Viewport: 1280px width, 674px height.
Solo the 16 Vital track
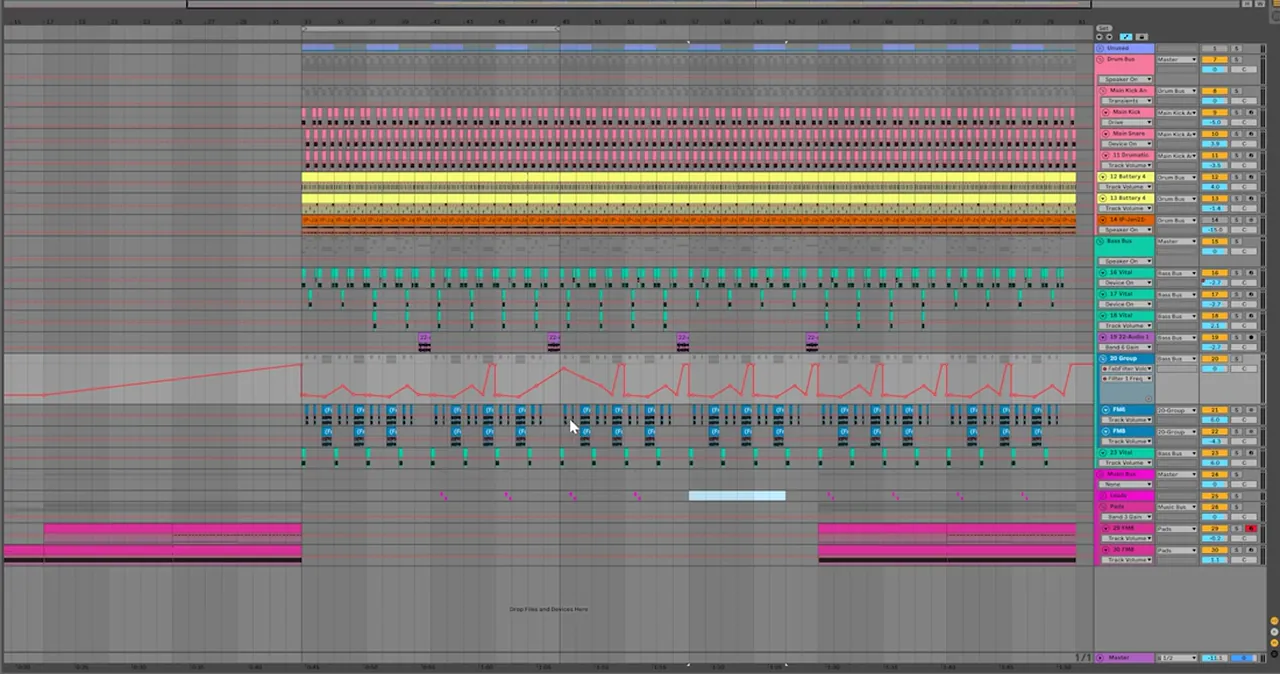[x=1237, y=272]
